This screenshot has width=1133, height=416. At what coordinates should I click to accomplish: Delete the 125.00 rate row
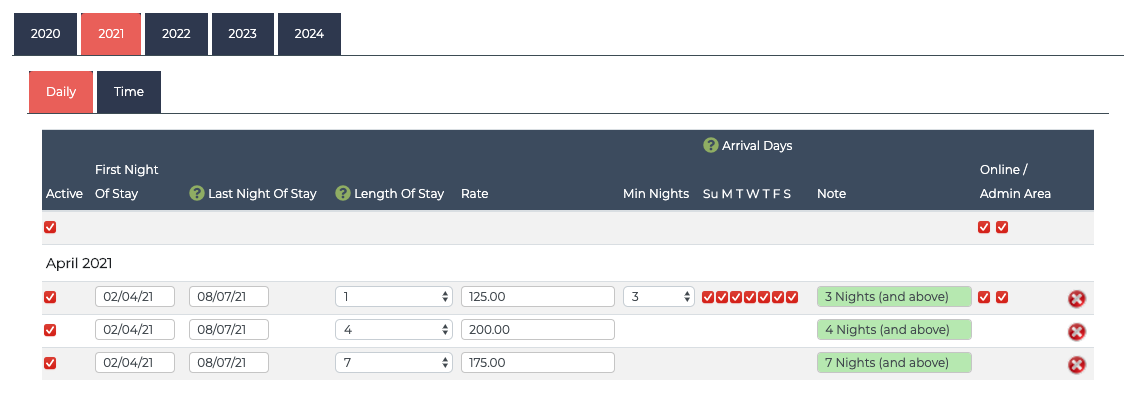coord(1077,298)
